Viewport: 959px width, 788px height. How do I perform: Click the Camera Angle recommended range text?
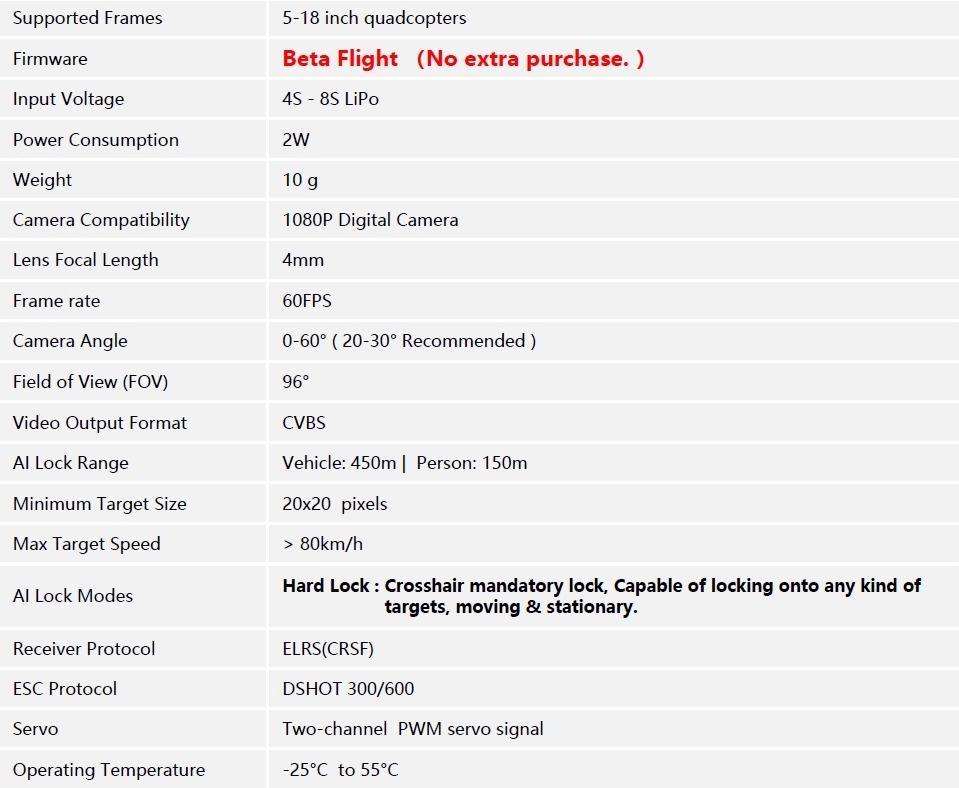[x=409, y=341]
